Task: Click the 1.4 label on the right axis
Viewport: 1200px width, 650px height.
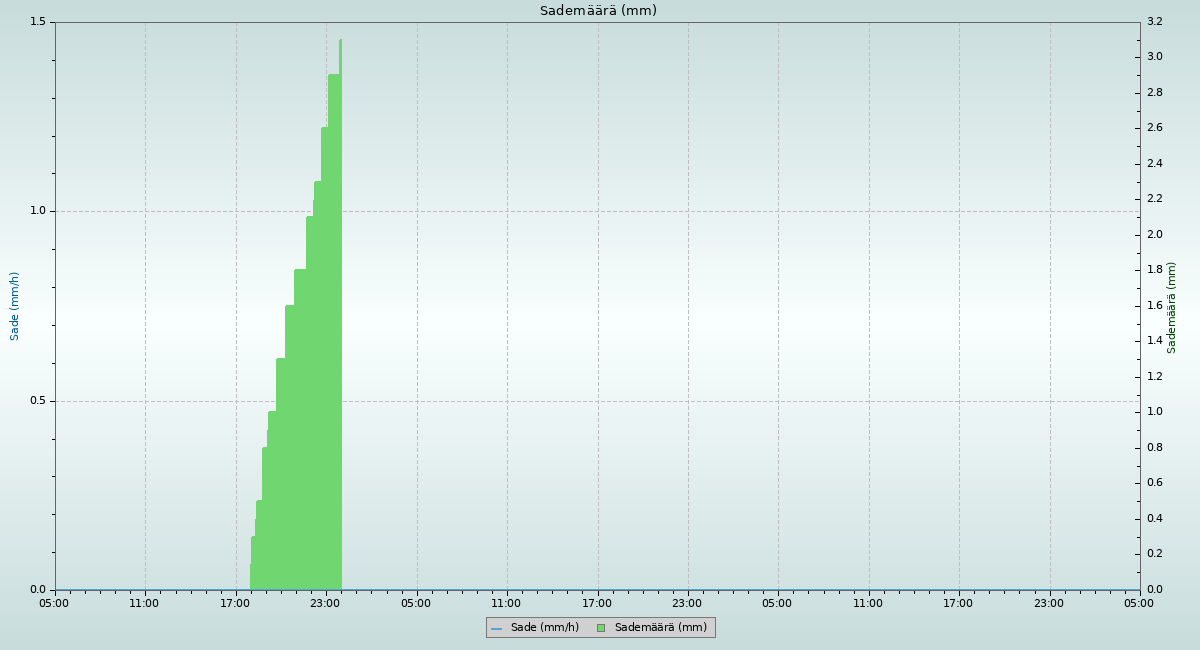Action: pyautogui.click(x=1154, y=341)
